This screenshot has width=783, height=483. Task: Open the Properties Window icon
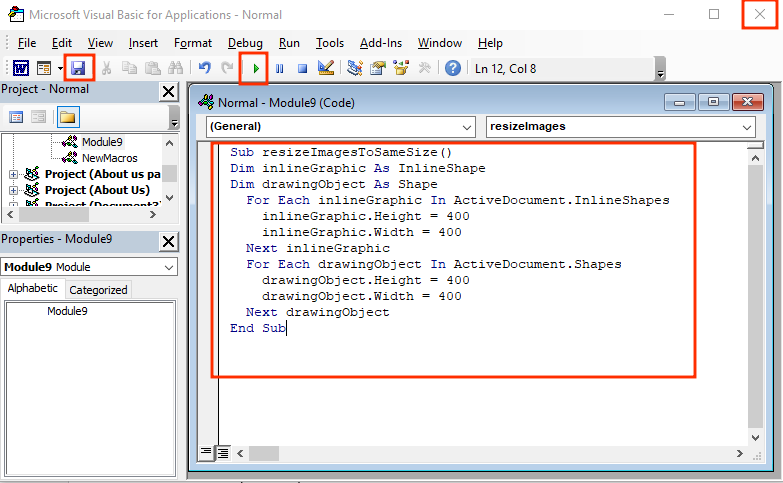coord(378,68)
